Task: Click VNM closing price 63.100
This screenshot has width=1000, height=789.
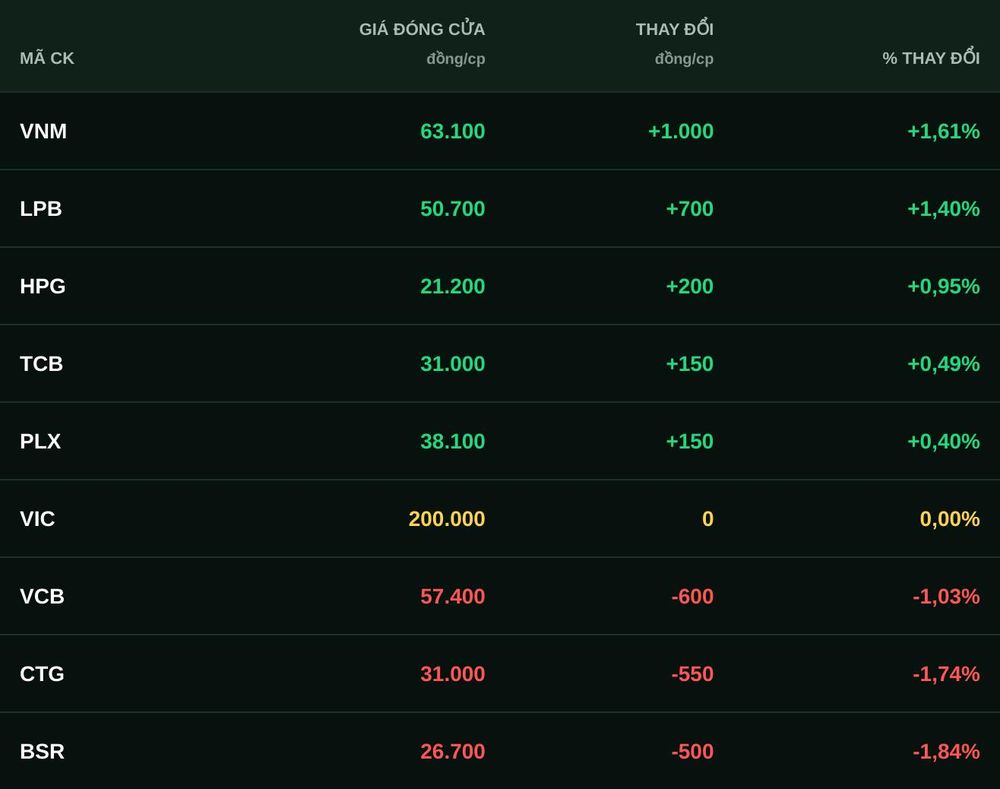Action: point(453,131)
